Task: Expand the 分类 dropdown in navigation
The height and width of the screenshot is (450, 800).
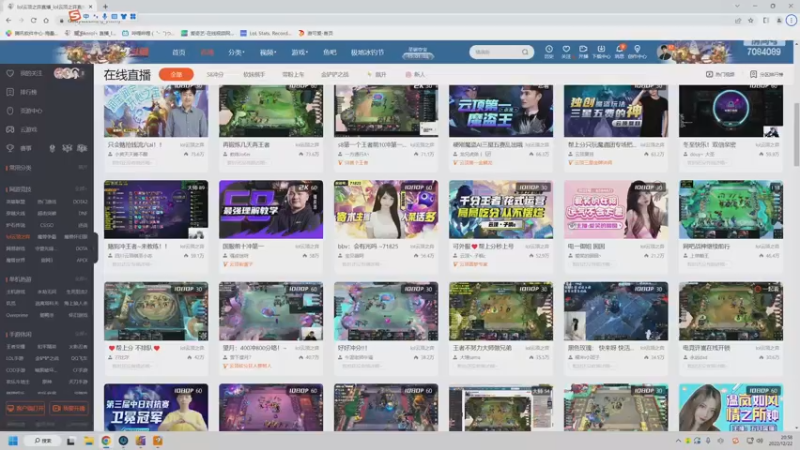Action: [x=236, y=53]
